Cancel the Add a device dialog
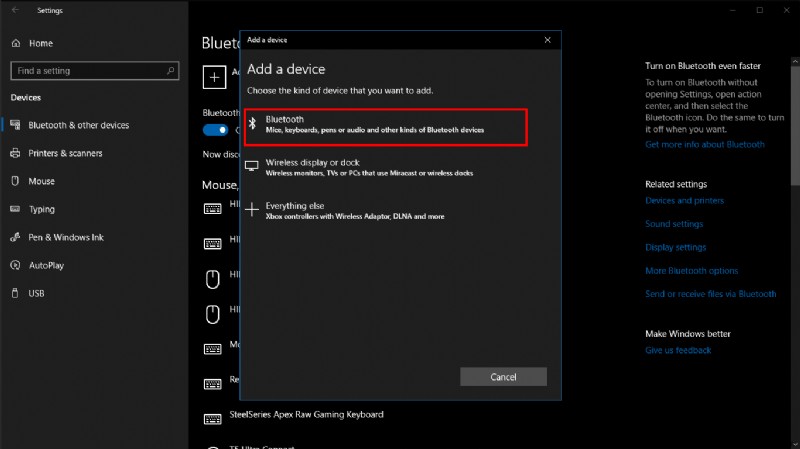Image resolution: width=800 pixels, height=449 pixels. point(503,377)
